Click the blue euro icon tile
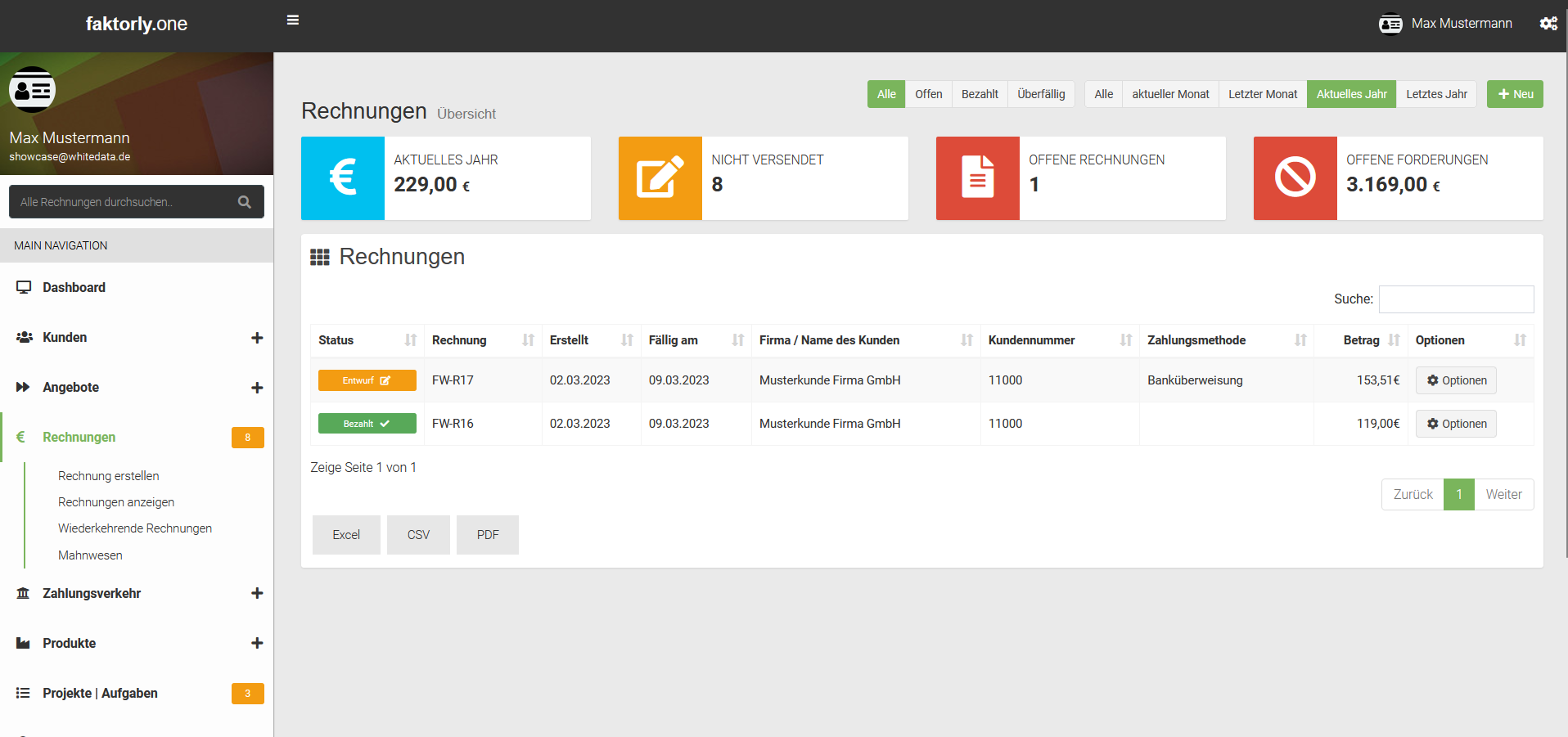The width and height of the screenshot is (1568, 737). [x=343, y=178]
